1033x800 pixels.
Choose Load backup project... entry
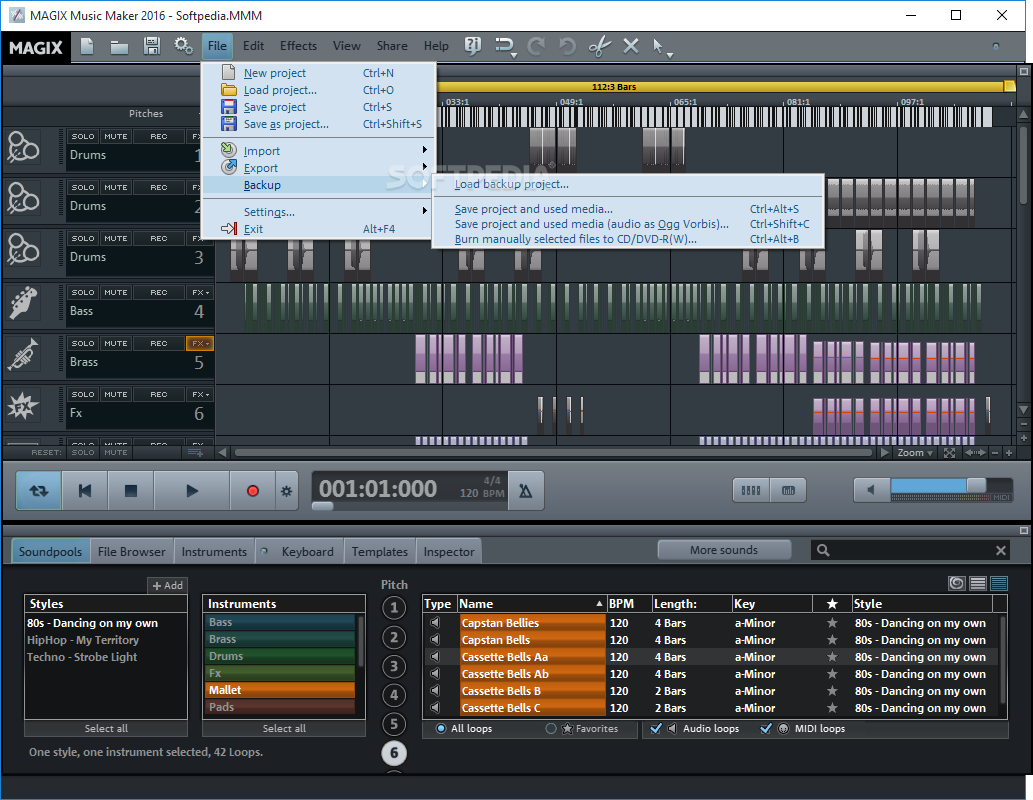click(x=627, y=185)
